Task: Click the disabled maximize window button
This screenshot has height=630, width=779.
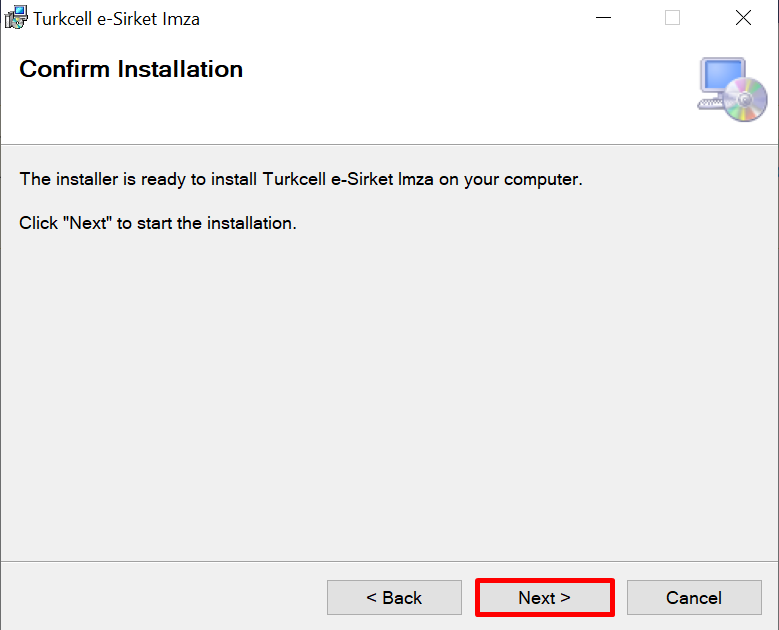Action: click(x=672, y=18)
